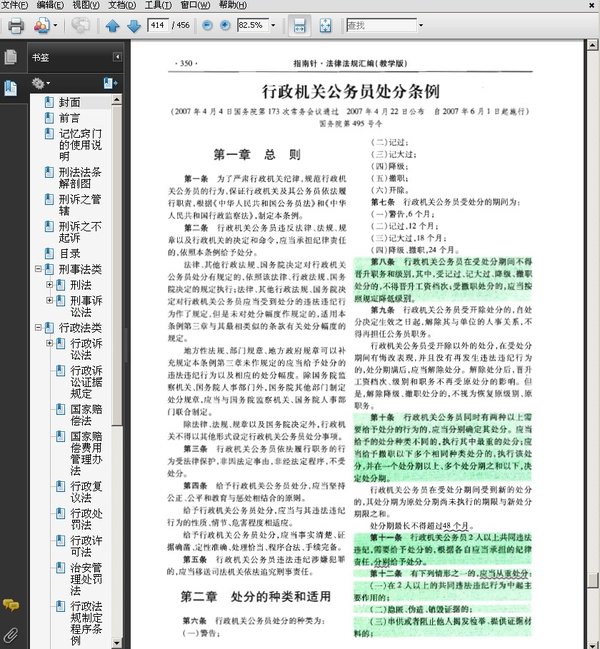The width and height of the screenshot is (600, 649).
Task: Click the Print icon in toolbar
Action: [16, 26]
